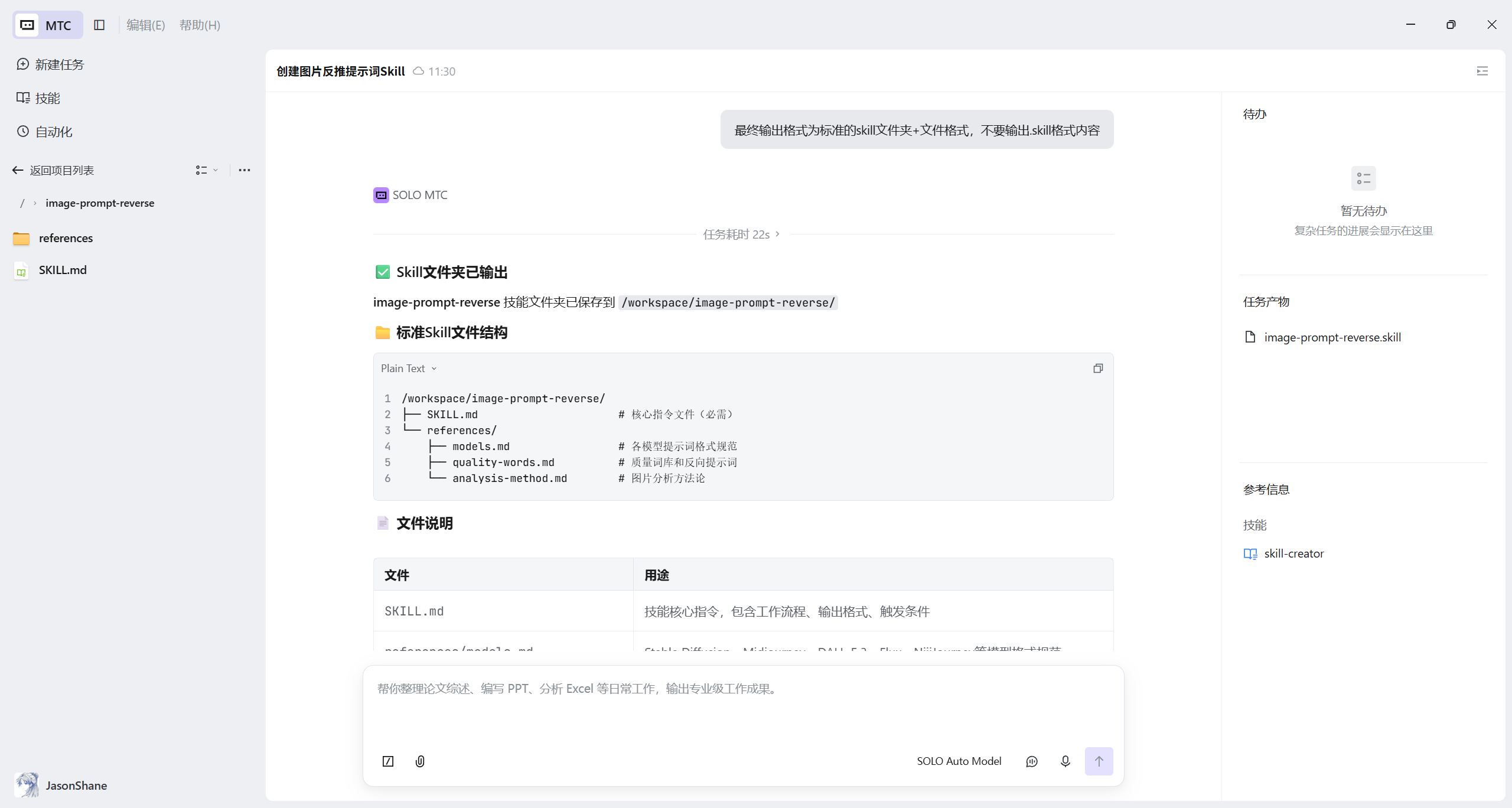
Task: Click the 文件 table column header
Action: (x=503, y=575)
